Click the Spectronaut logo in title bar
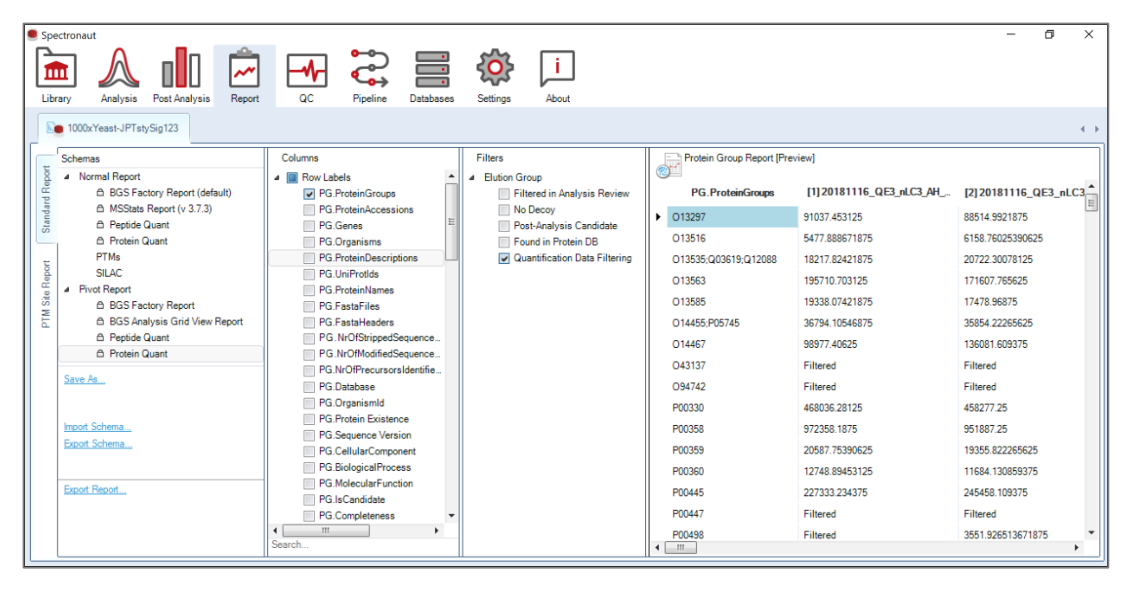The width and height of the screenshot is (1132, 591). click(x=32, y=35)
